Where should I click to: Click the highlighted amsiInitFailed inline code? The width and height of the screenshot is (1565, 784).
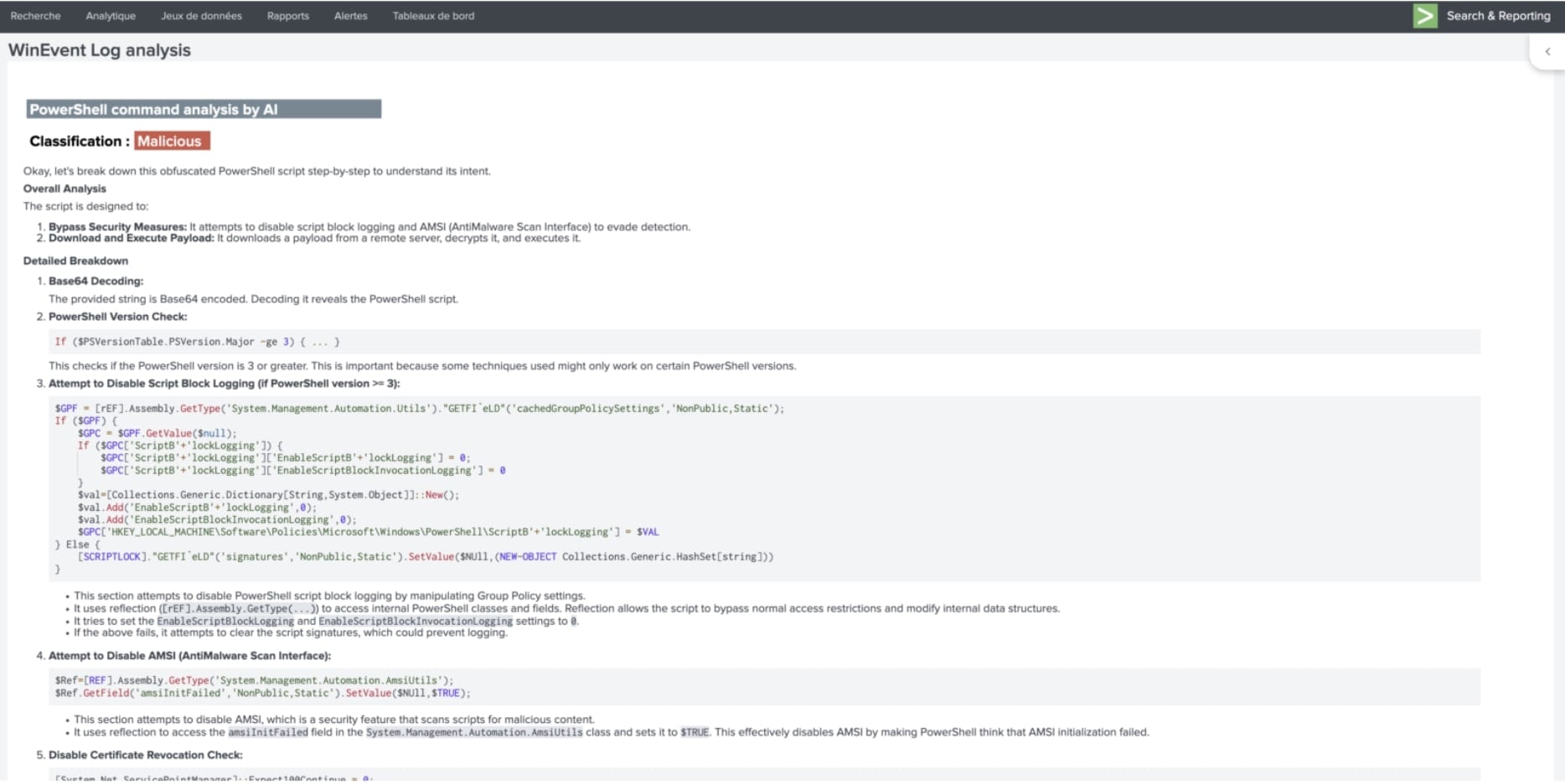point(268,732)
